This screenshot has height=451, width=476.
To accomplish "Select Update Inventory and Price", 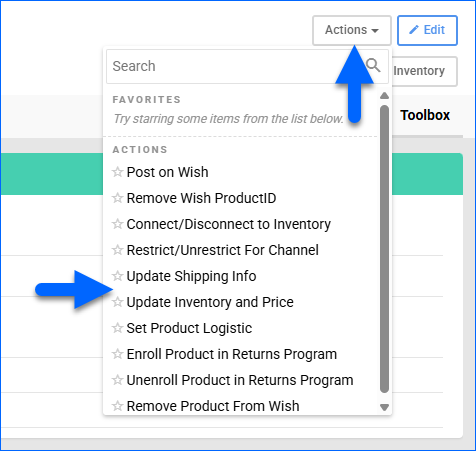I will point(210,302).
